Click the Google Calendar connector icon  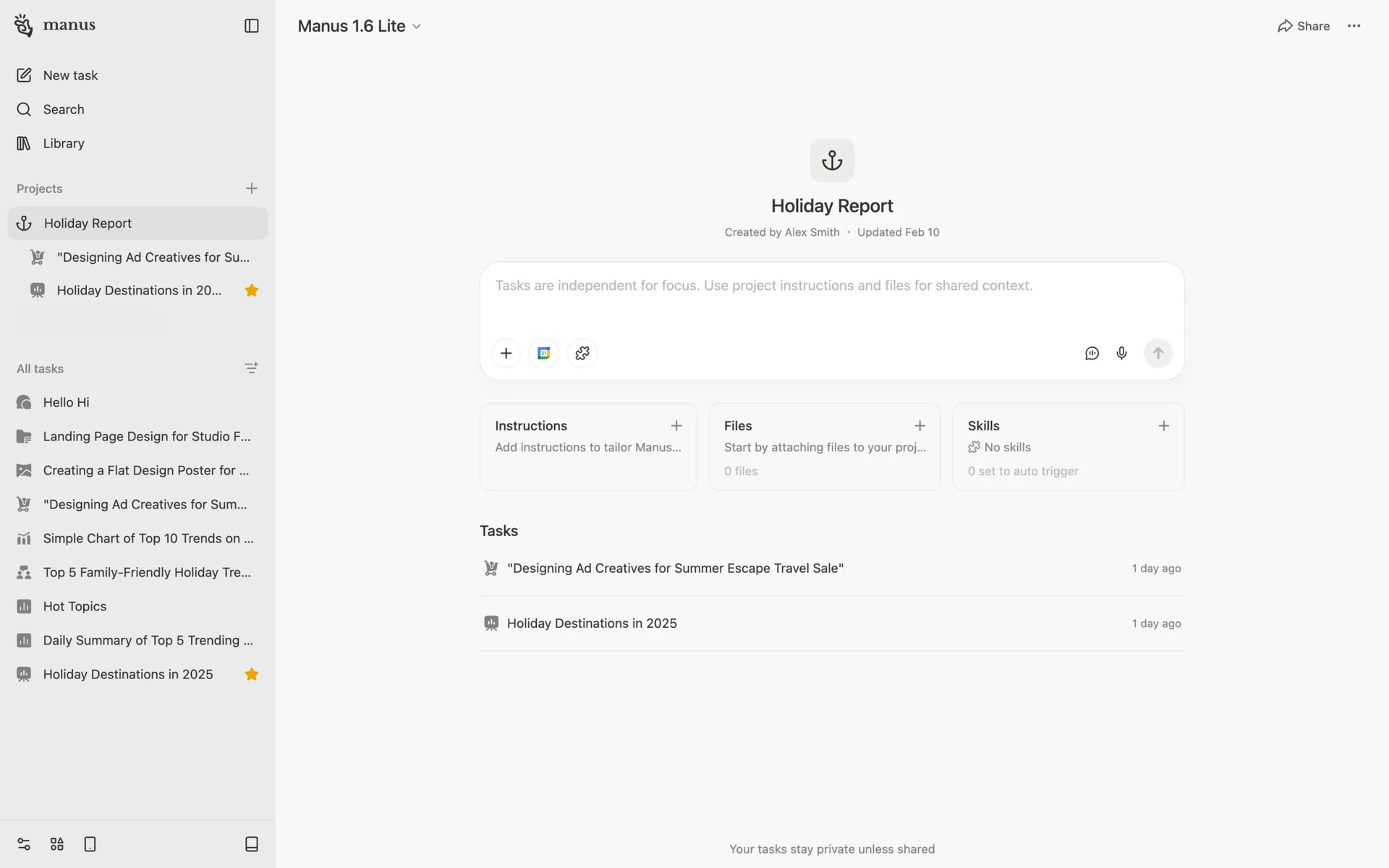coord(544,354)
